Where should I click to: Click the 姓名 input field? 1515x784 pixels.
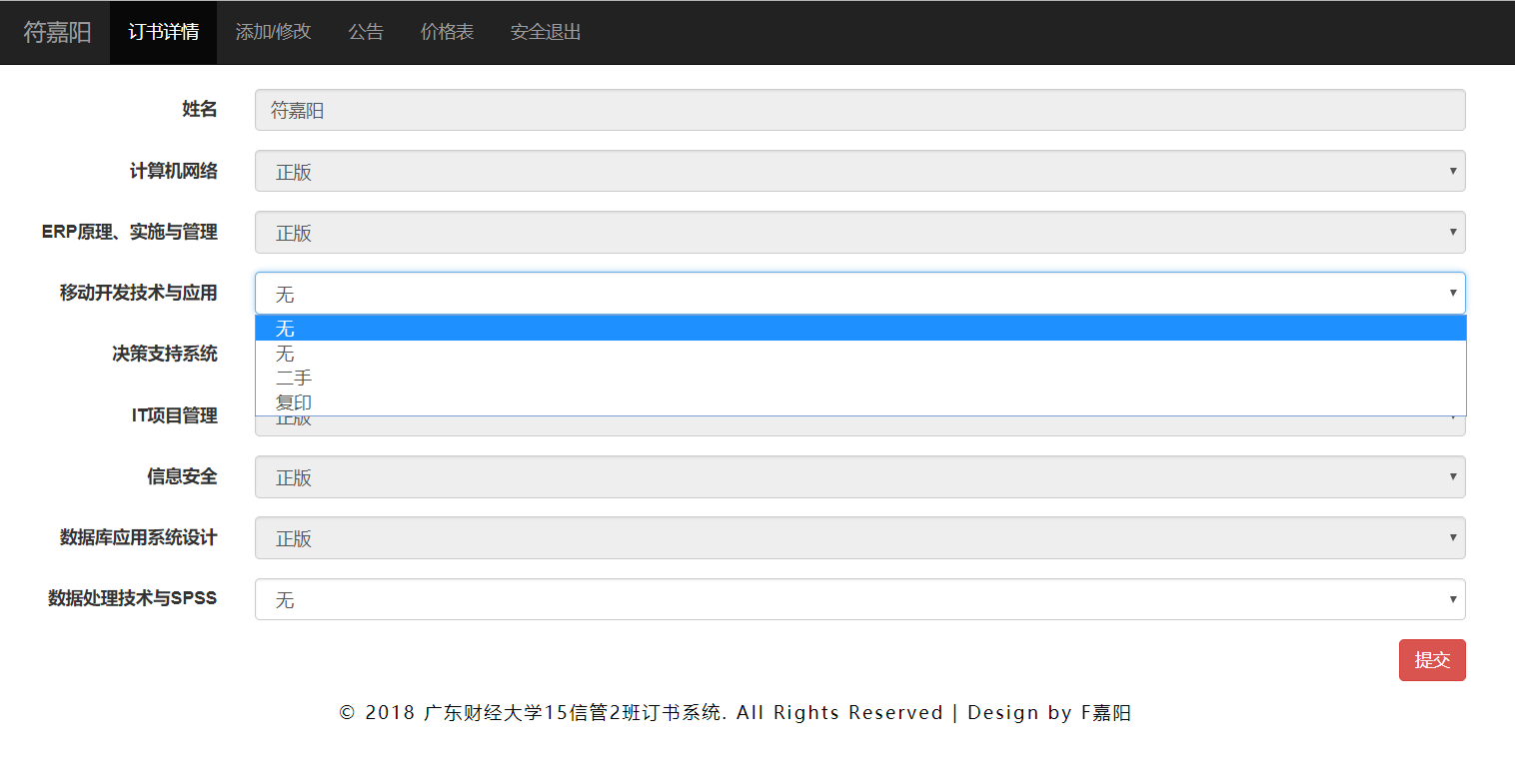tap(859, 110)
